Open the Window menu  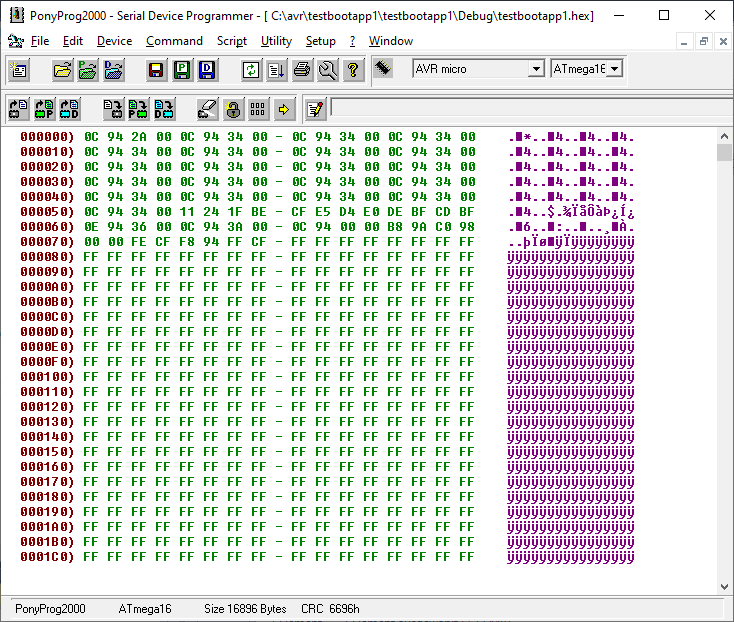391,41
